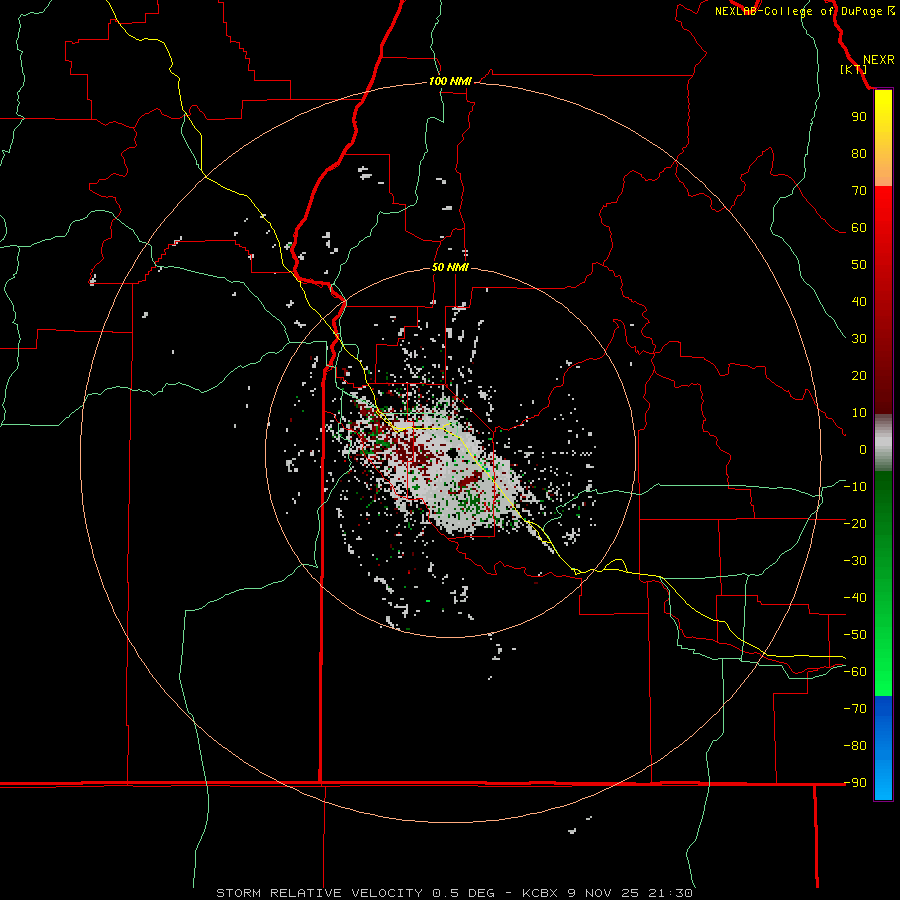This screenshot has width=900, height=900.
Task: Click the -30 scale value
Action: [x=855, y=561]
